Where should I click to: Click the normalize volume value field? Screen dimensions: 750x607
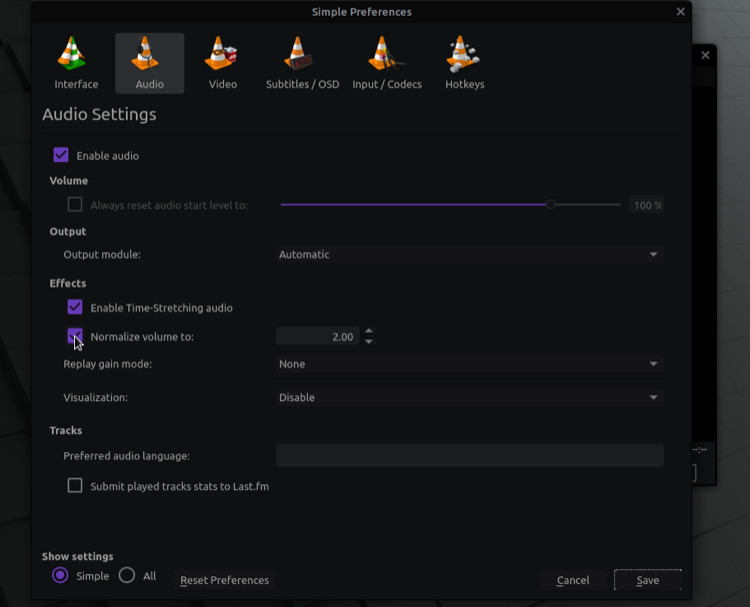click(317, 336)
